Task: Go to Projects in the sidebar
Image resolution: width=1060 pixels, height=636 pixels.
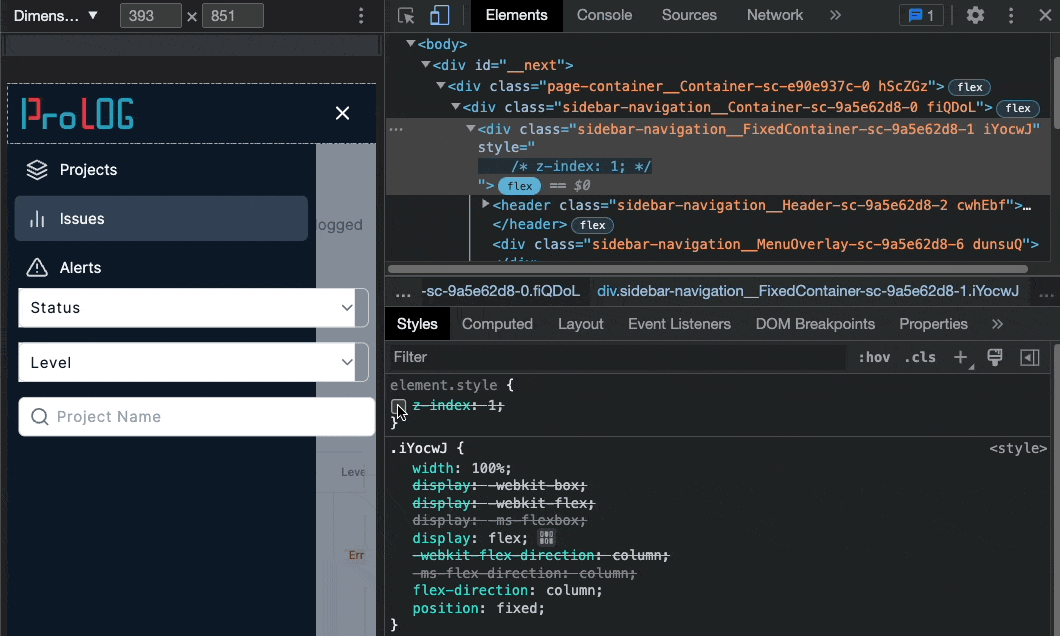Action: pyautogui.click(x=88, y=170)
